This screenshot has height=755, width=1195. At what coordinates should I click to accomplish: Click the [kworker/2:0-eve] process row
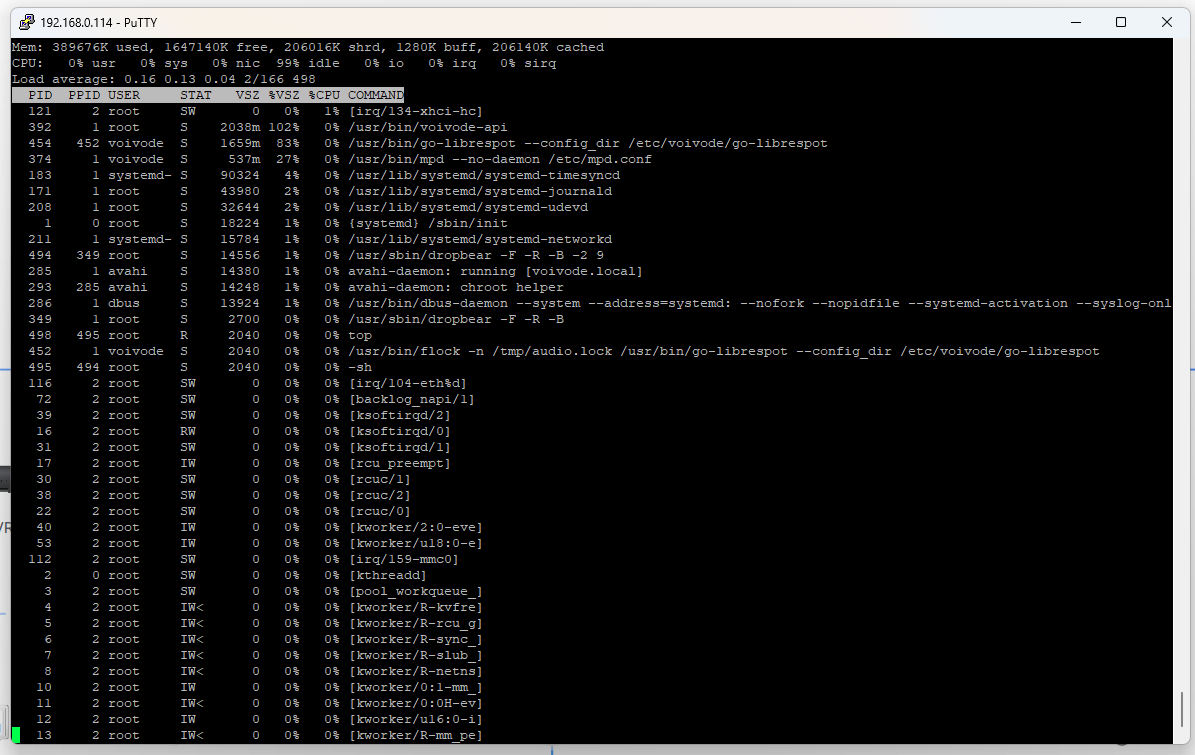[259, 527]
